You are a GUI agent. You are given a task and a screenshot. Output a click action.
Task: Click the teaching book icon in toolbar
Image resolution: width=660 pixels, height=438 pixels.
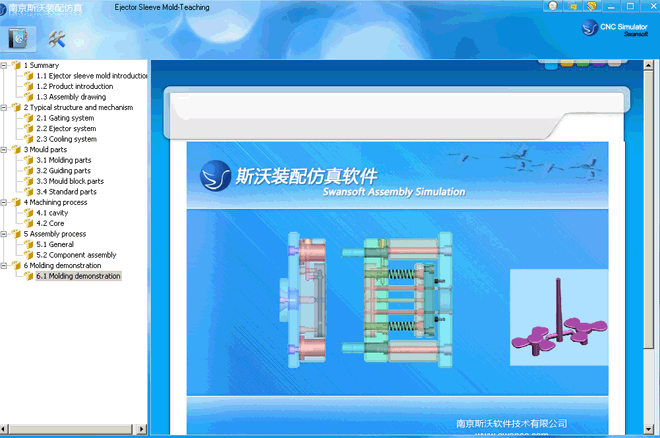click(19, 39)
